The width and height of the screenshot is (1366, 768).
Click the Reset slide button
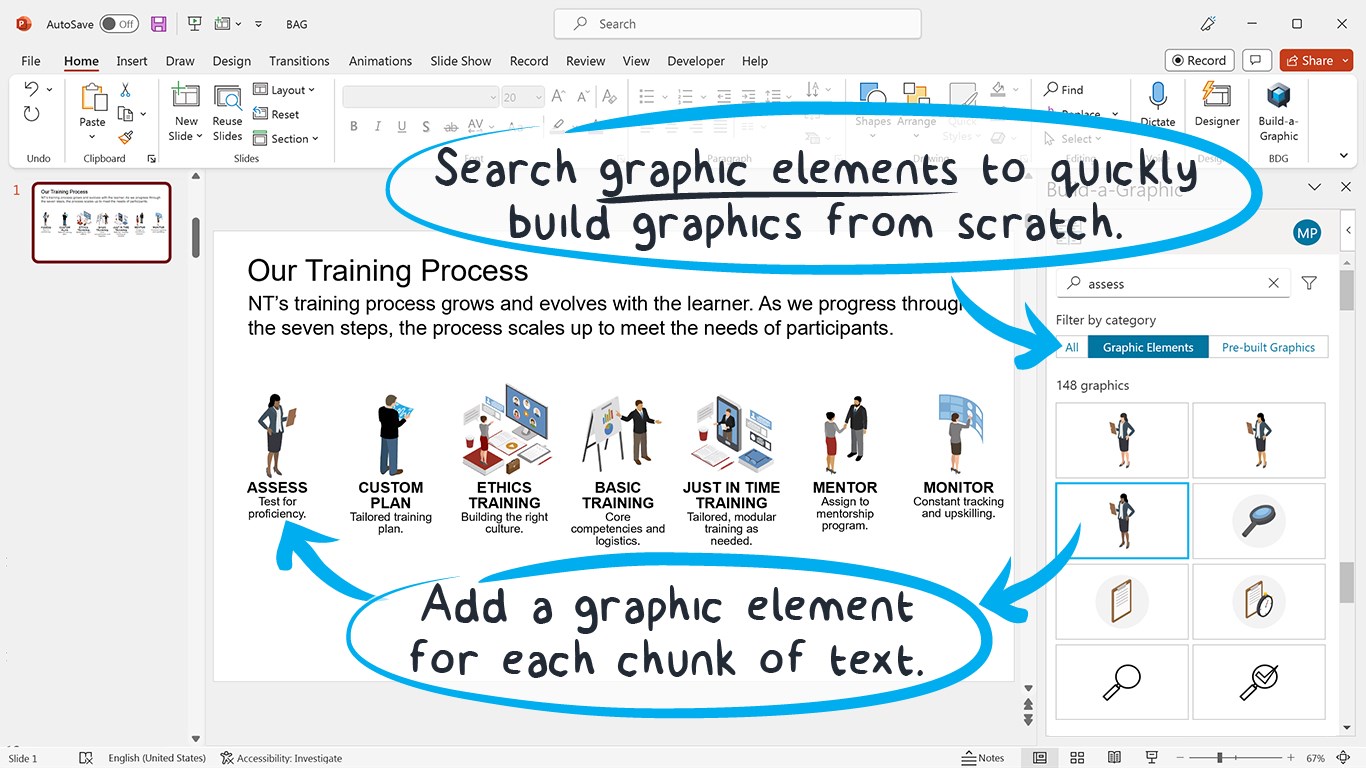(x=276, y=114)
